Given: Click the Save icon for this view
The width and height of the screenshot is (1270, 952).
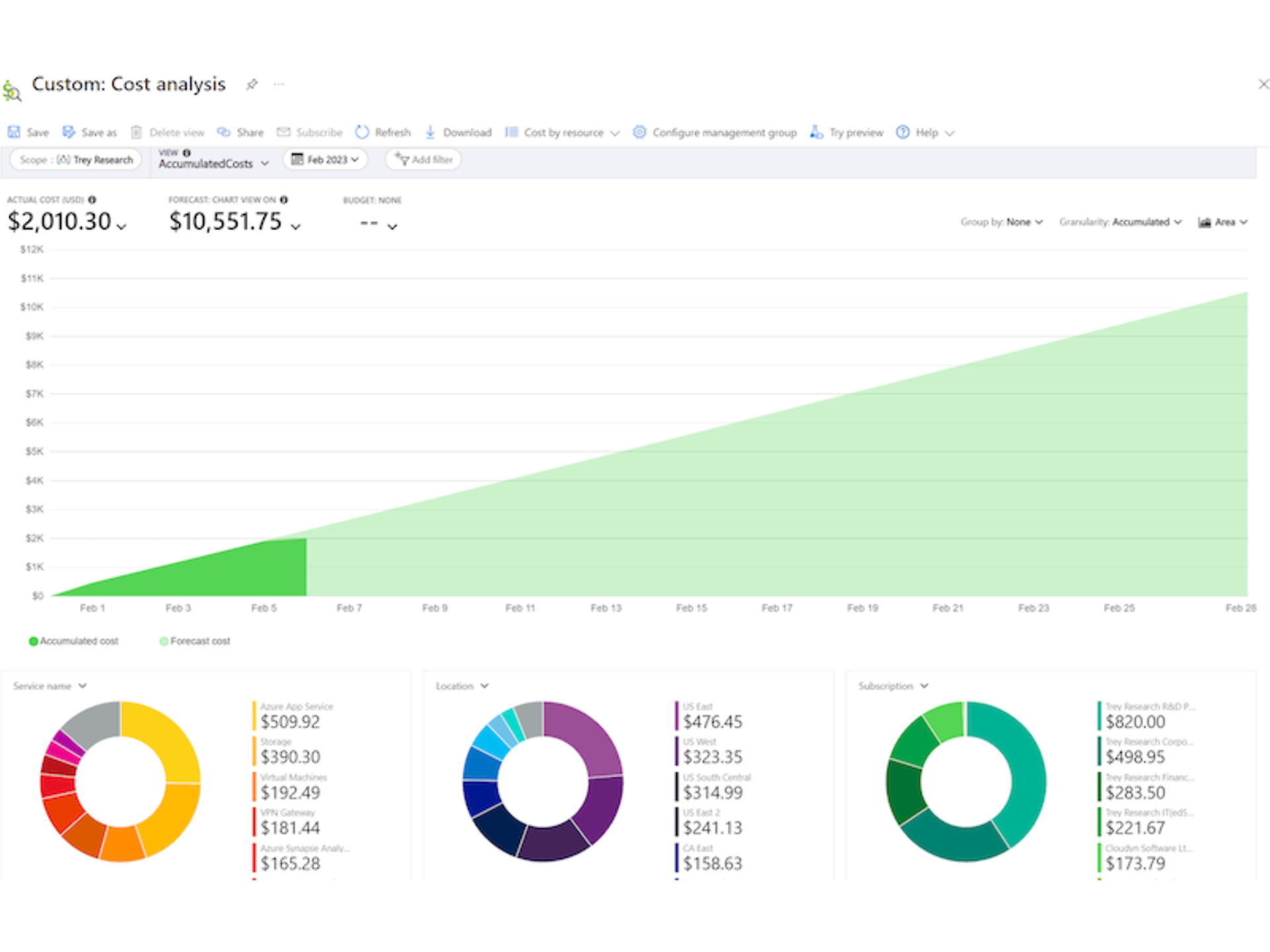Looking at the screenshot, I should tap(13, 132).
